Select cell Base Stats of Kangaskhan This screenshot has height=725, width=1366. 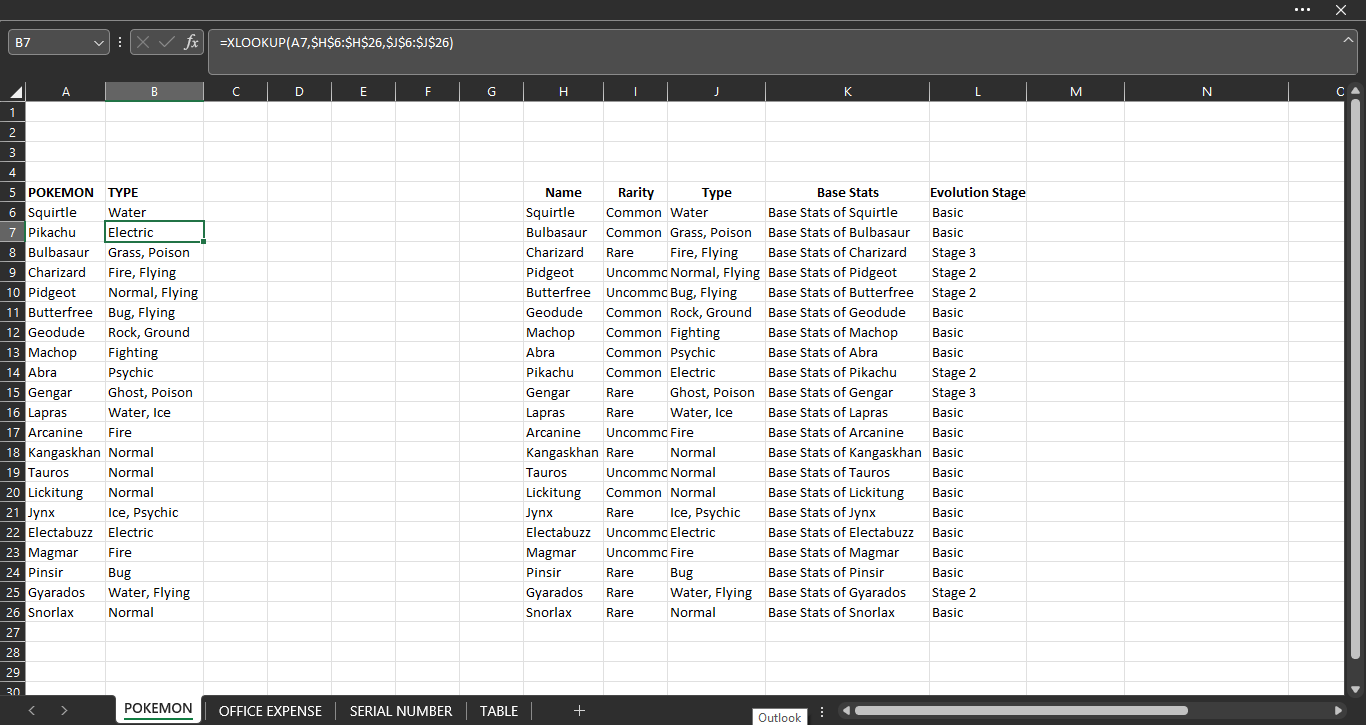pos(847,452)
